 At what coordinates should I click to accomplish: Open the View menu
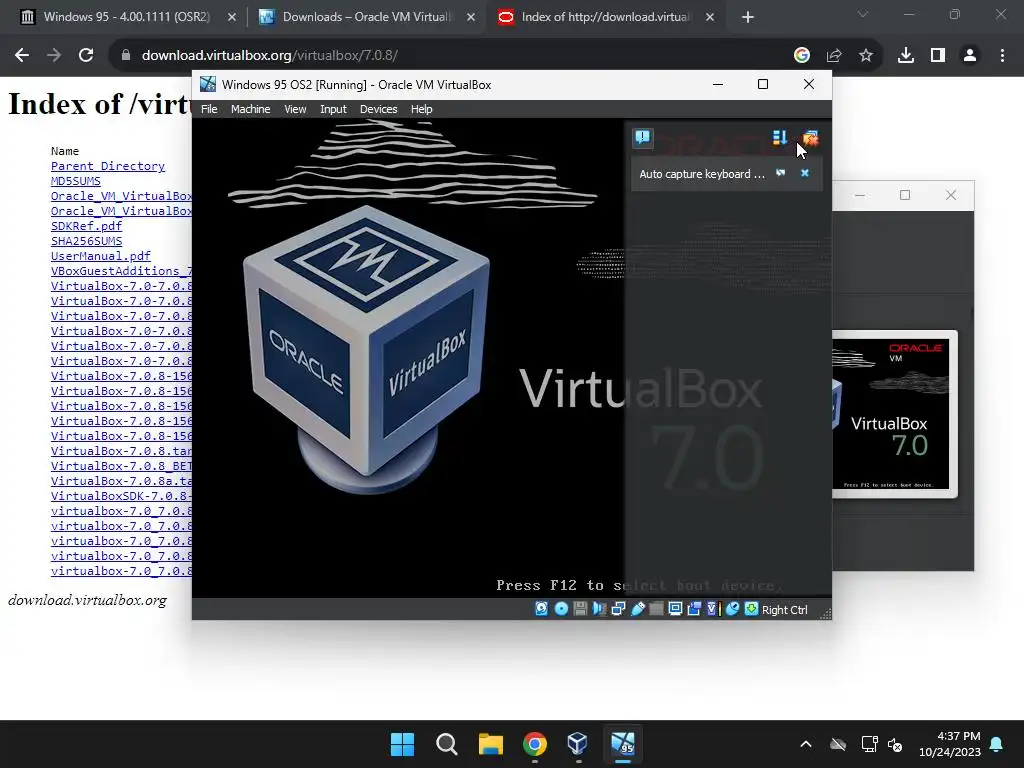(295, 109)
